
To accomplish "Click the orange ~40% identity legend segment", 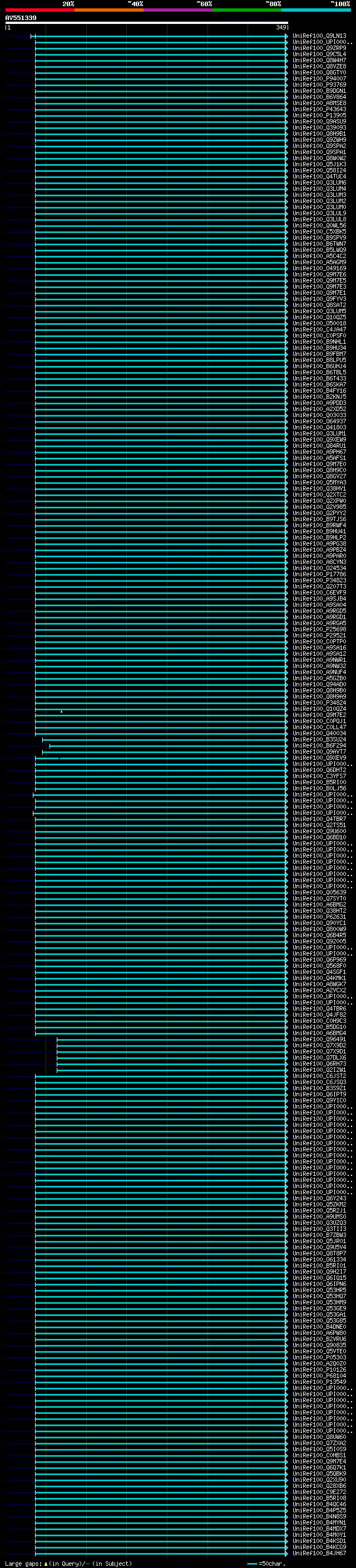I will click(x=109, y=11).
